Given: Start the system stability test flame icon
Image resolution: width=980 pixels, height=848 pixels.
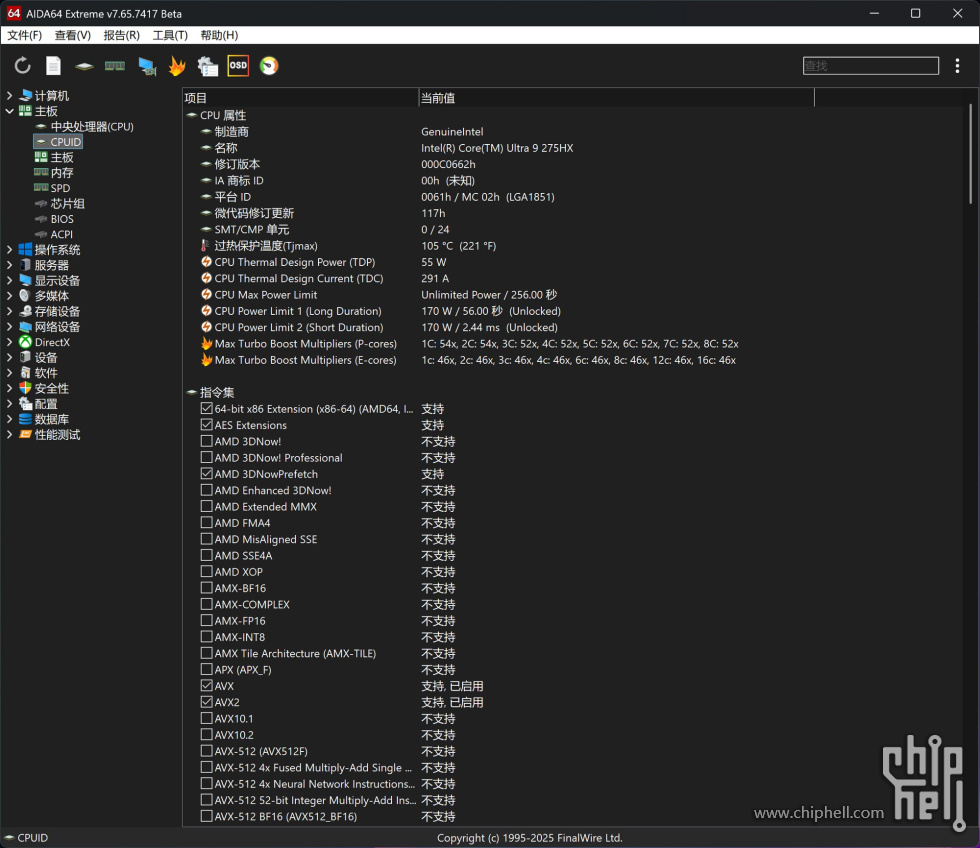Looking at the screenshot, I should (178, 66).
